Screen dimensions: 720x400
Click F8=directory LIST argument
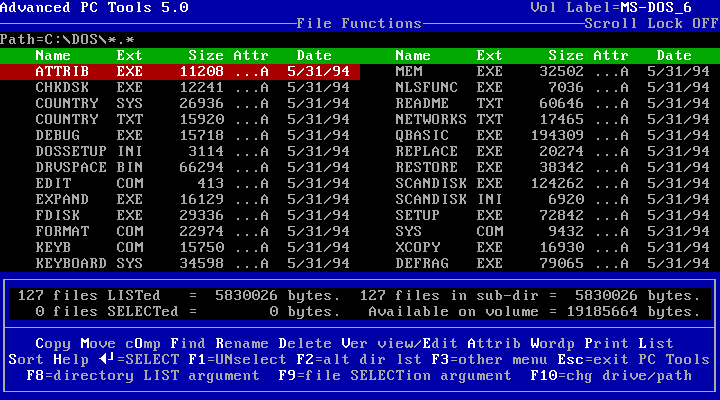[143, 376]
